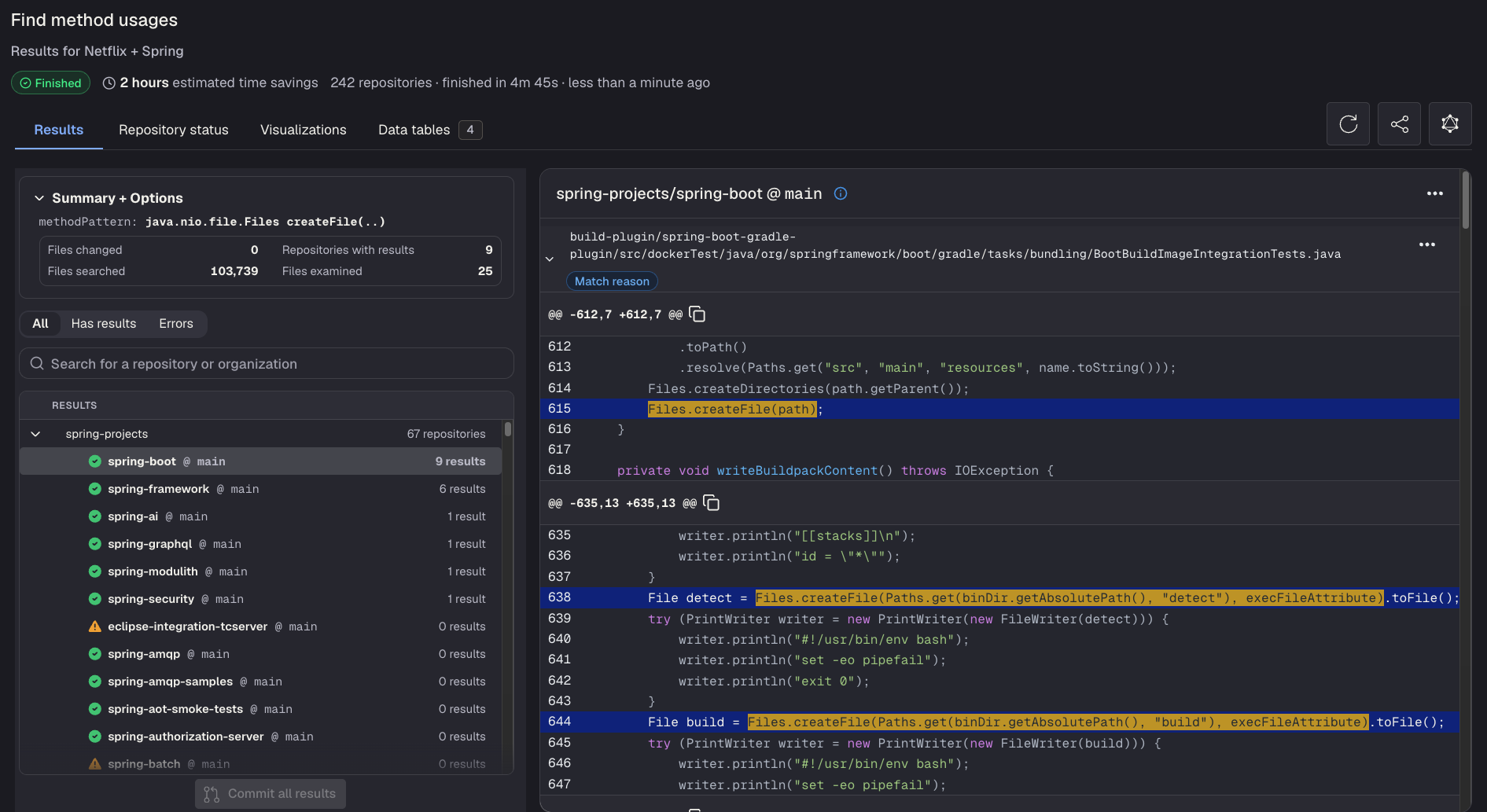Click the refresh/rerun icon button

pos(1348,124)
